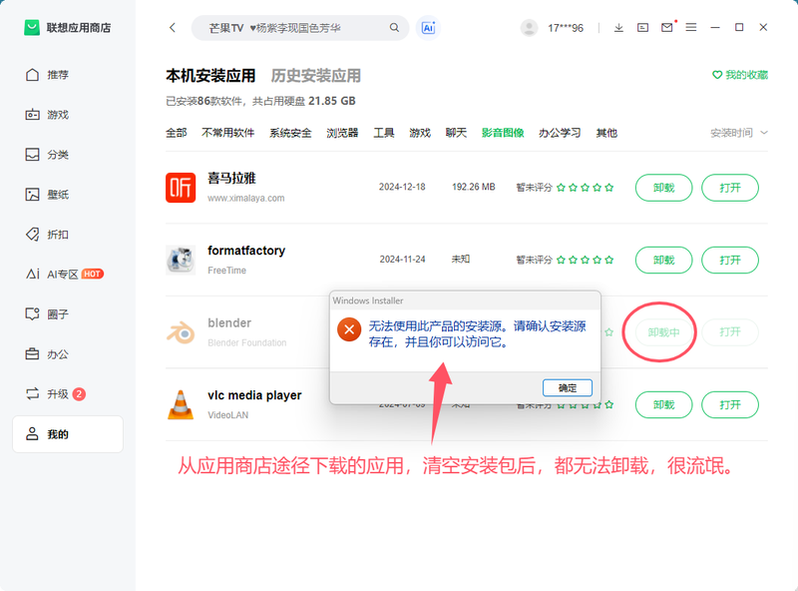This screenshot has height=591, width=798.
Task: Click the search input field
Action: click(x=300, y=27)
